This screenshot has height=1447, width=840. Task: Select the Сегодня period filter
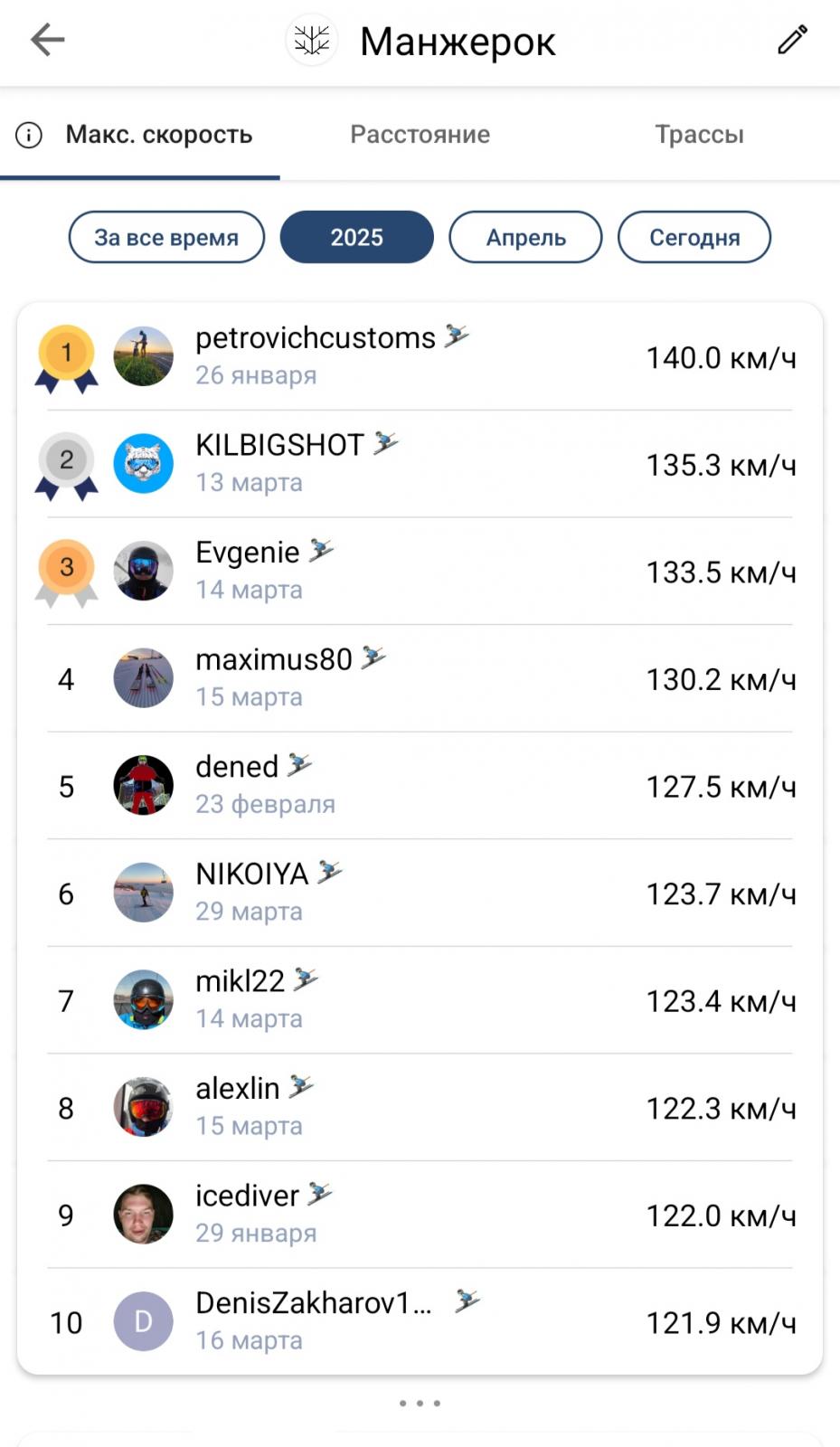coord(694,237)
